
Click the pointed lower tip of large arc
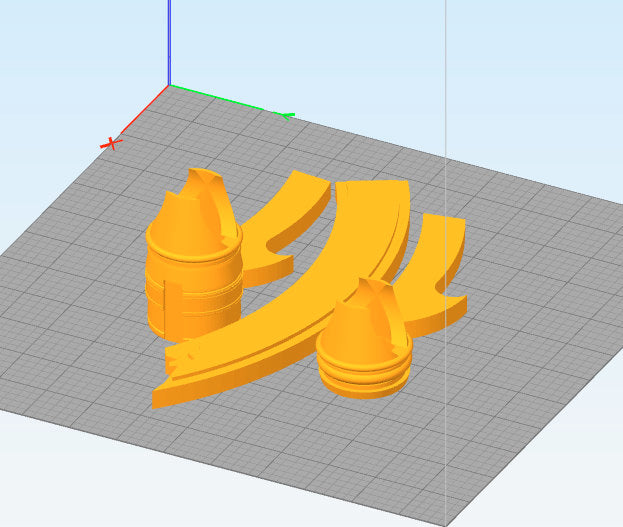(158, 402)
